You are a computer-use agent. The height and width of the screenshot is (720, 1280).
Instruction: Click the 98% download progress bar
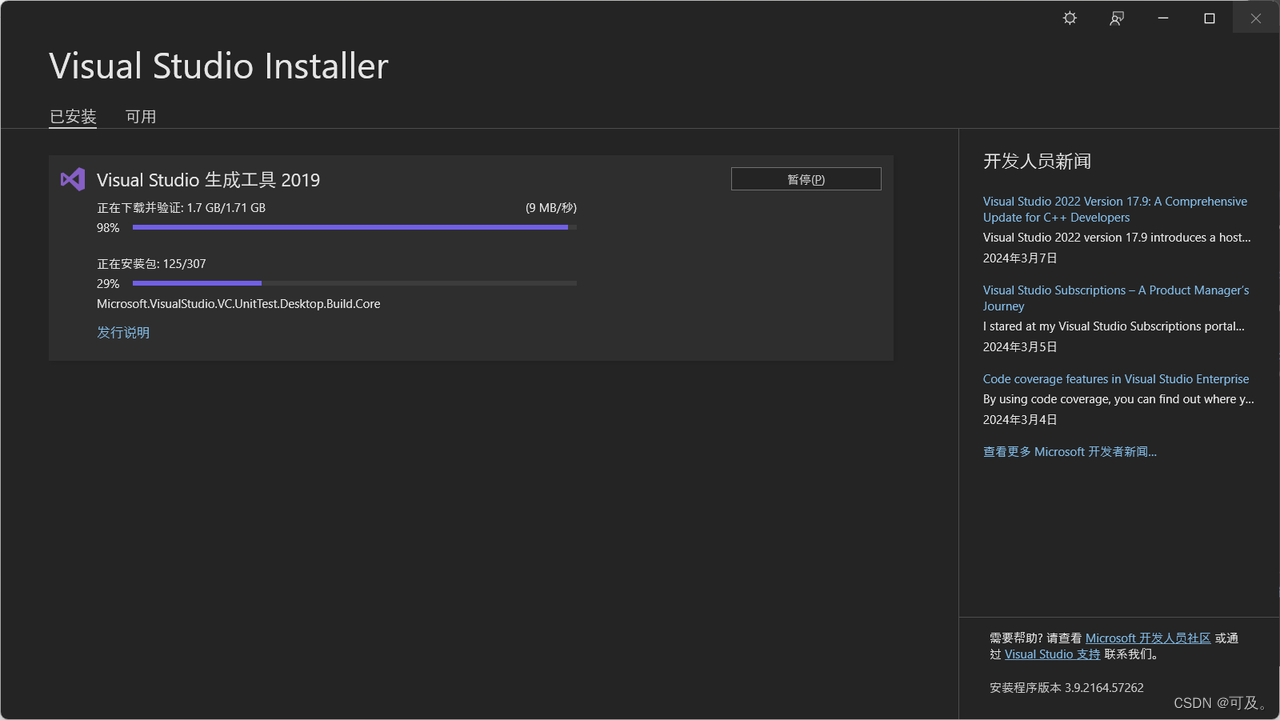click(354, 228)
